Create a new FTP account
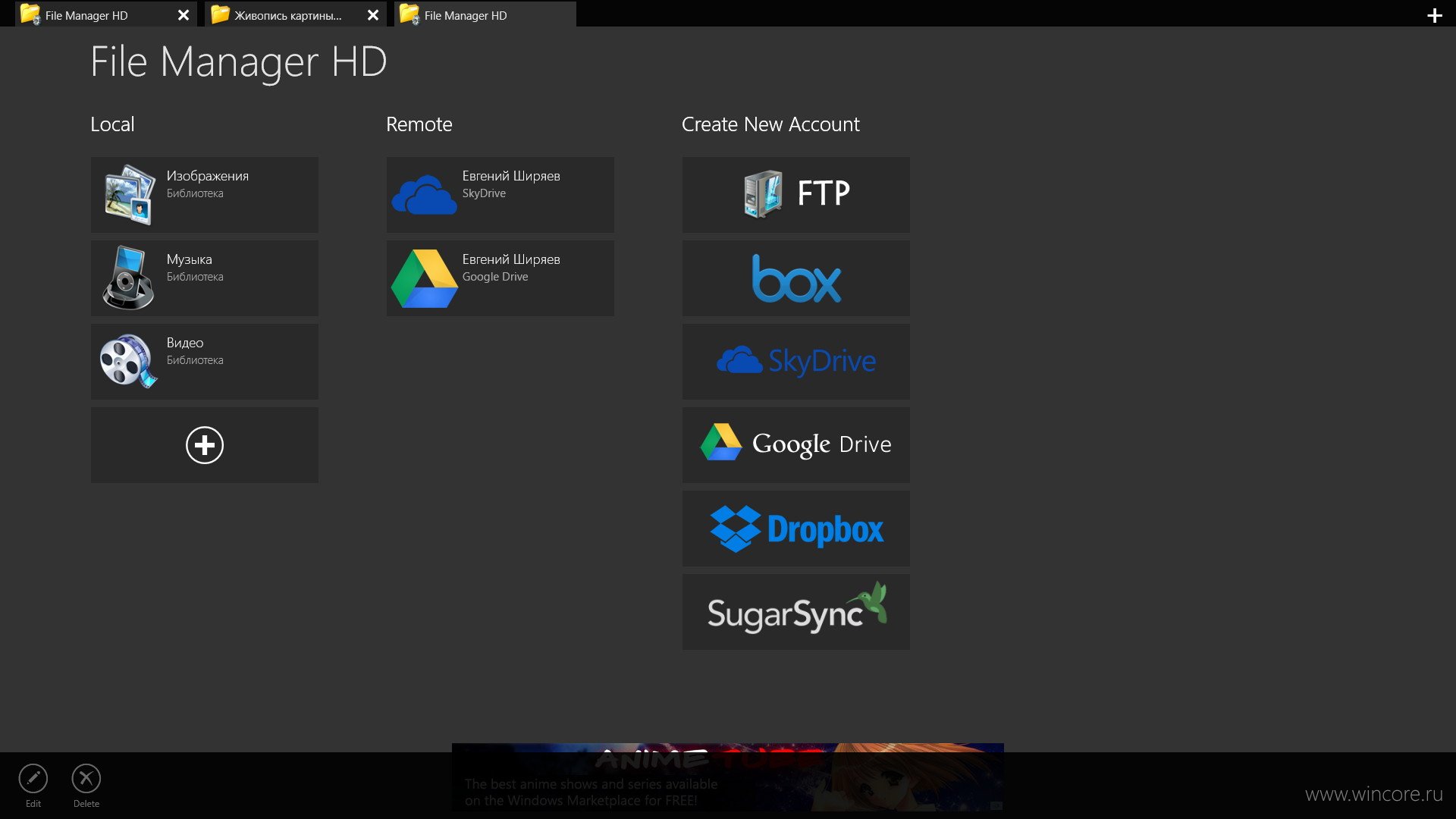 (x=796, y=195)
